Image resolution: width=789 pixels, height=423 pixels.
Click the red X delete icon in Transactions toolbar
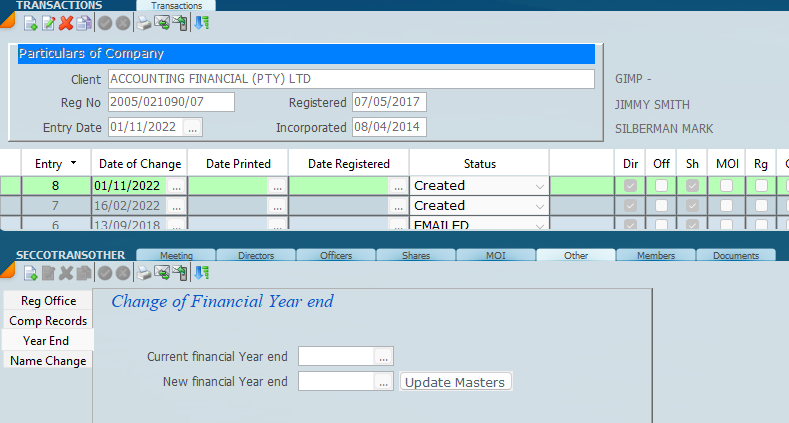click(x=66, y=23)
